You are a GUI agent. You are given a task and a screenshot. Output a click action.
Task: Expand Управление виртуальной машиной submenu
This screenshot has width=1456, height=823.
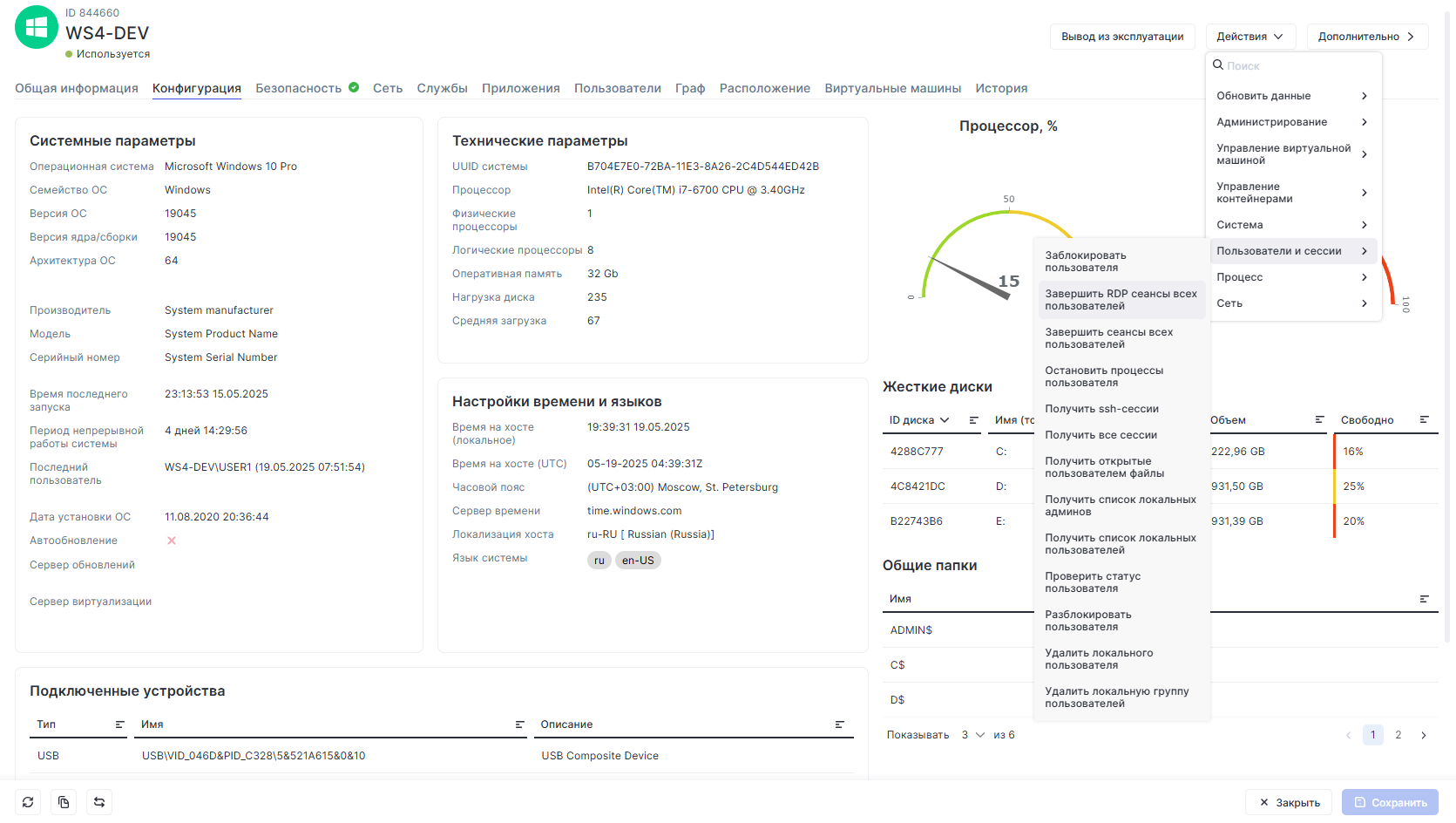point(1293,154)
